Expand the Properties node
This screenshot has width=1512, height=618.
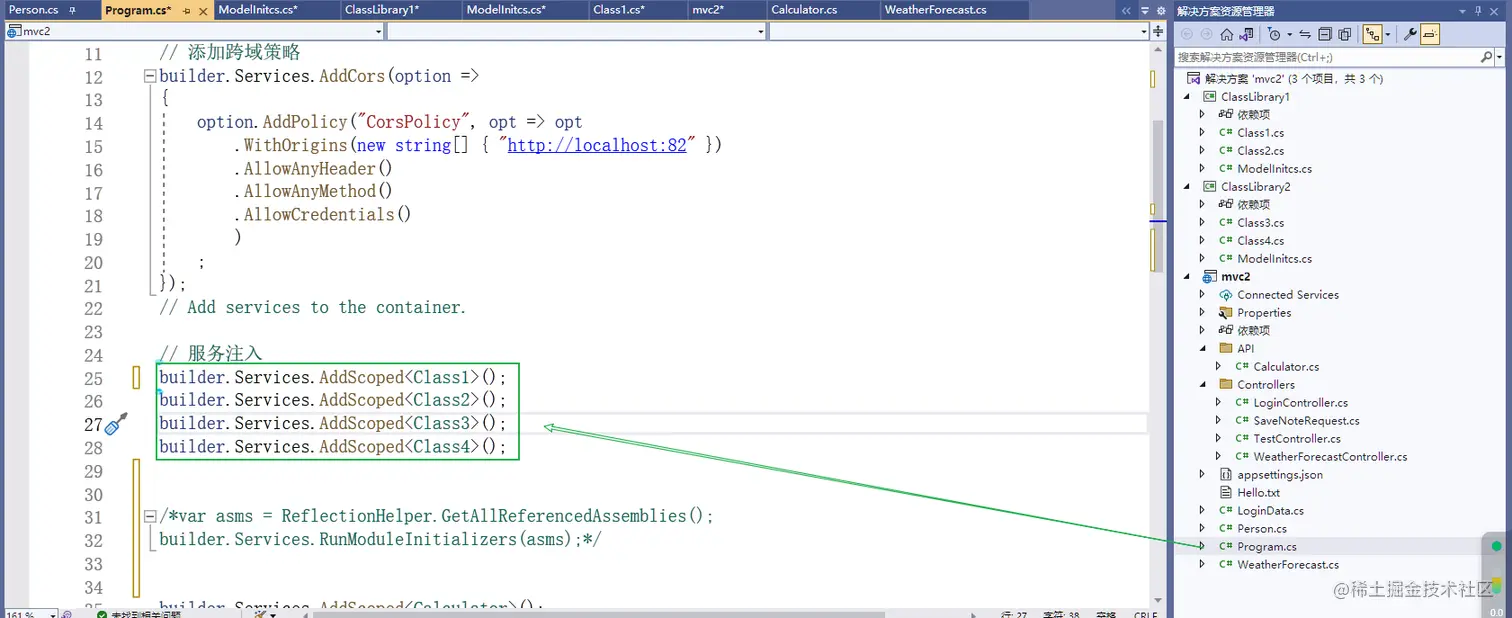1203,313
